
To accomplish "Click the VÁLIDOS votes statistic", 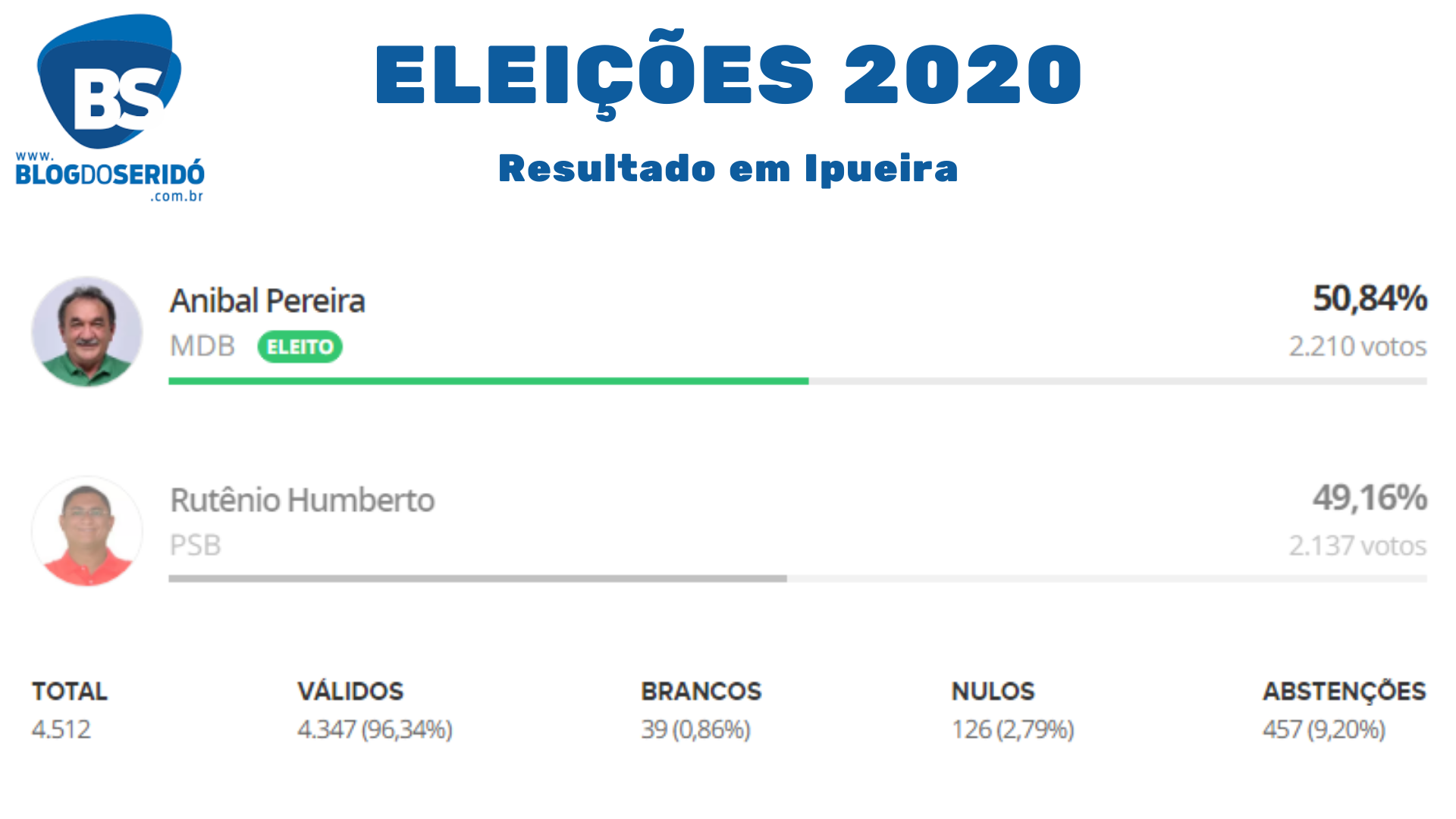I will click(x=375, y=711).
